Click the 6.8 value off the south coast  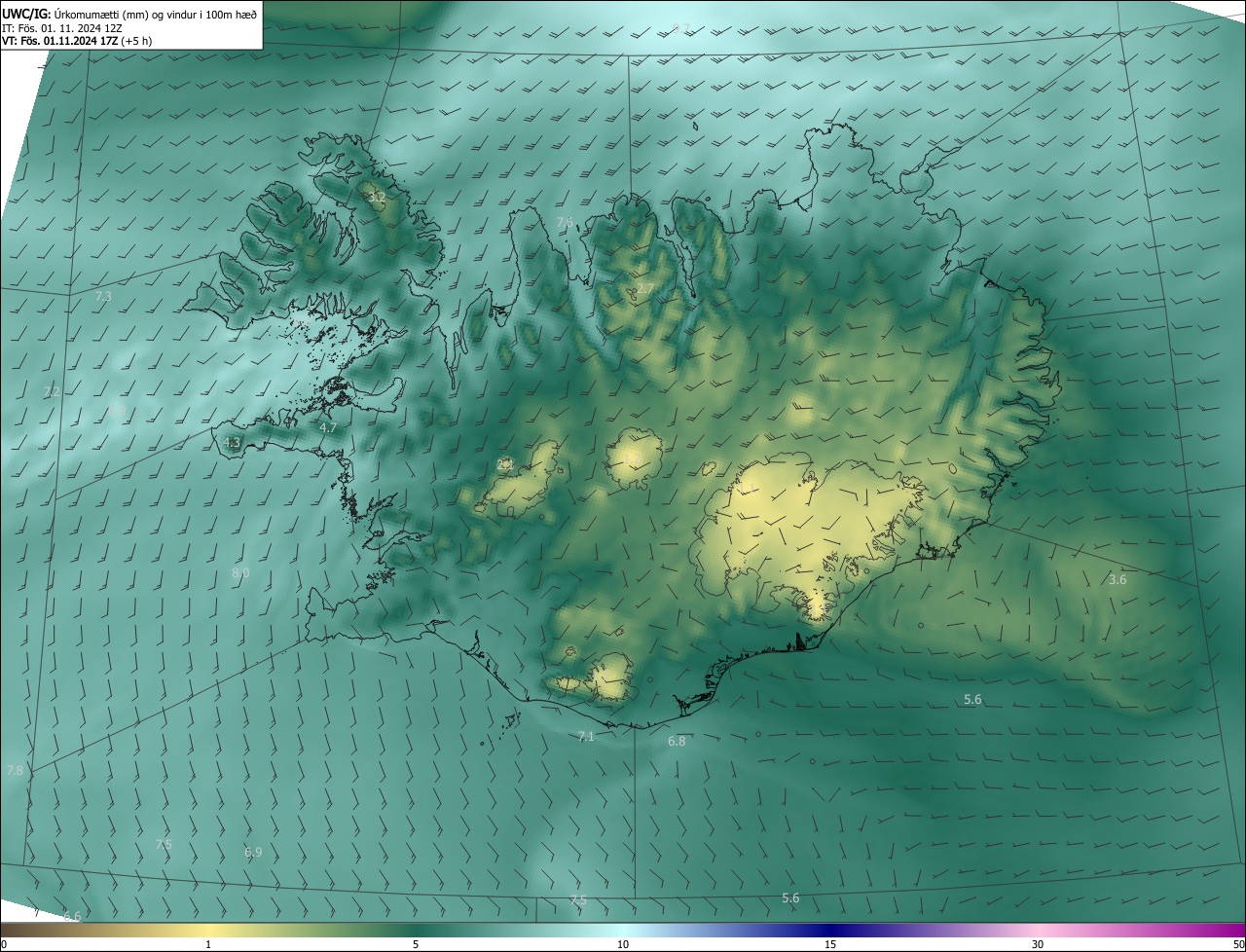pos(677,741)
